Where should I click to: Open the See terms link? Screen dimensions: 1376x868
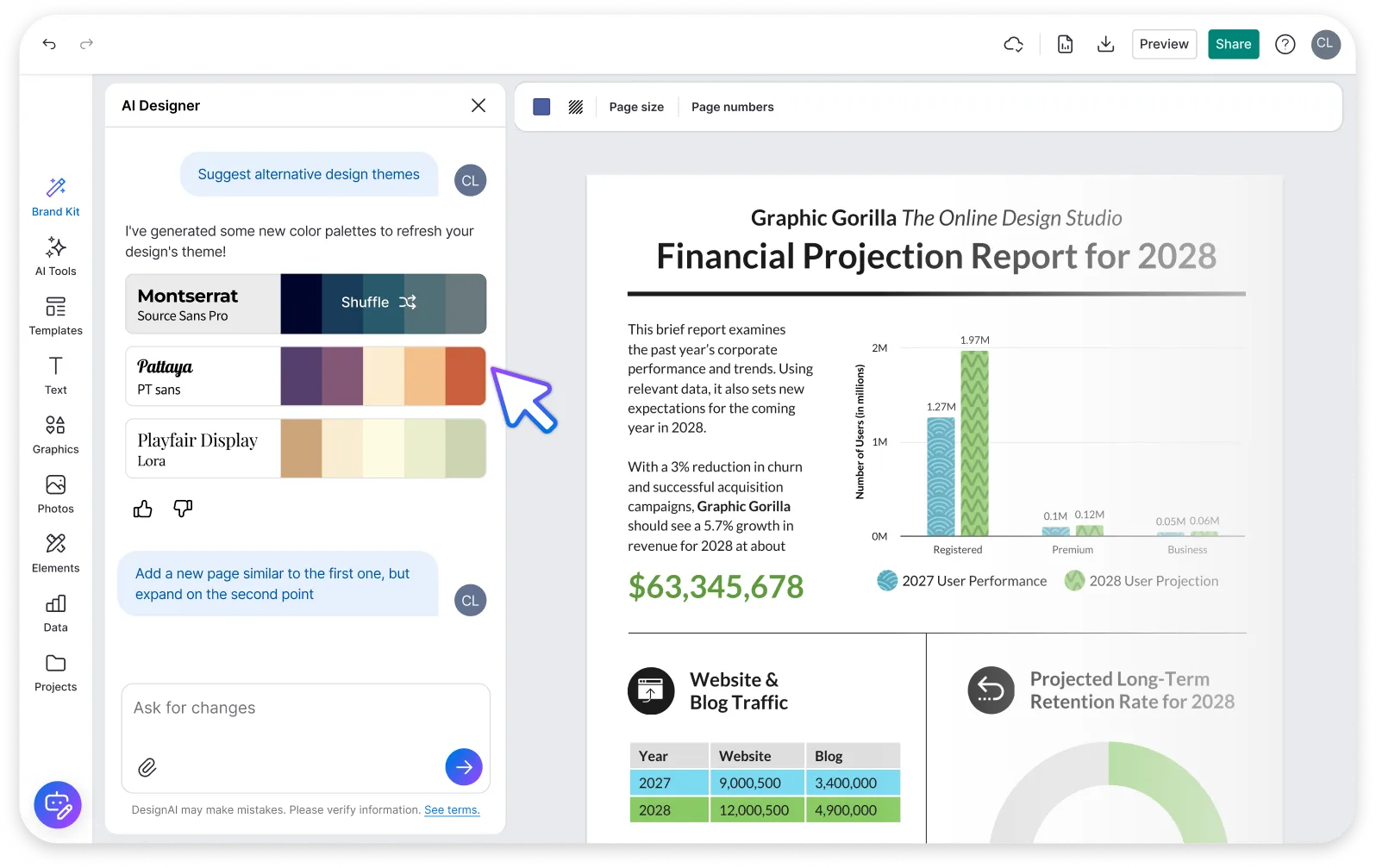click(452, 810)
